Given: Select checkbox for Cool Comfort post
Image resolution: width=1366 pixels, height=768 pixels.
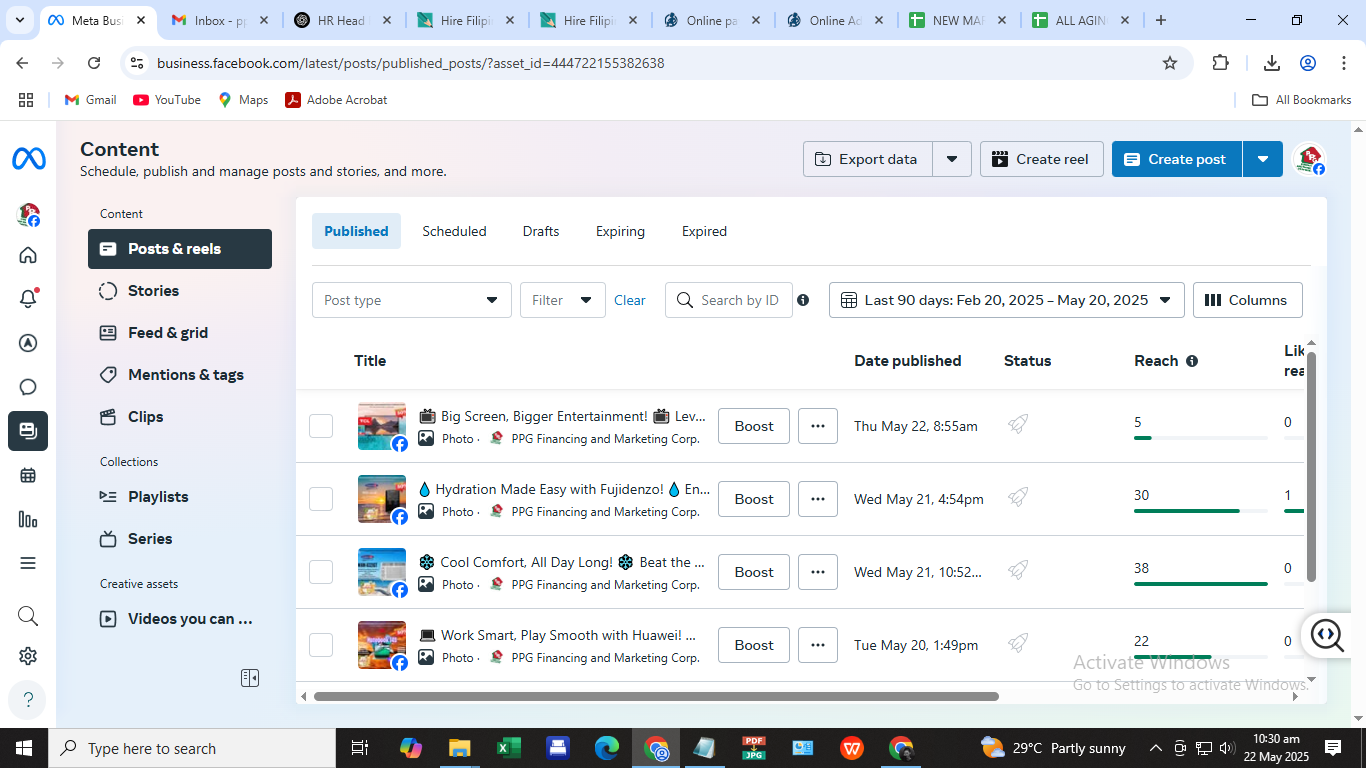Looking at the screenshot, I should point(321,572).
